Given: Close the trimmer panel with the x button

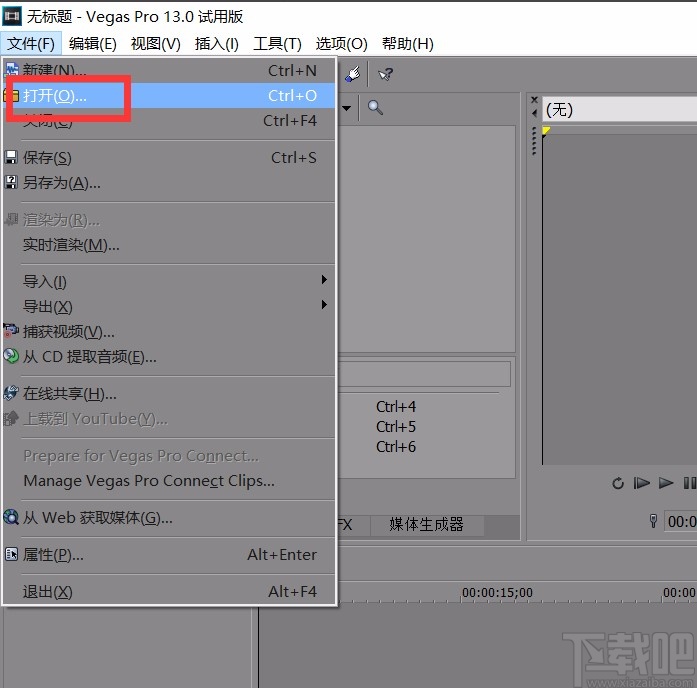Looking at the screenshot, I should click(x=535, y=100).
